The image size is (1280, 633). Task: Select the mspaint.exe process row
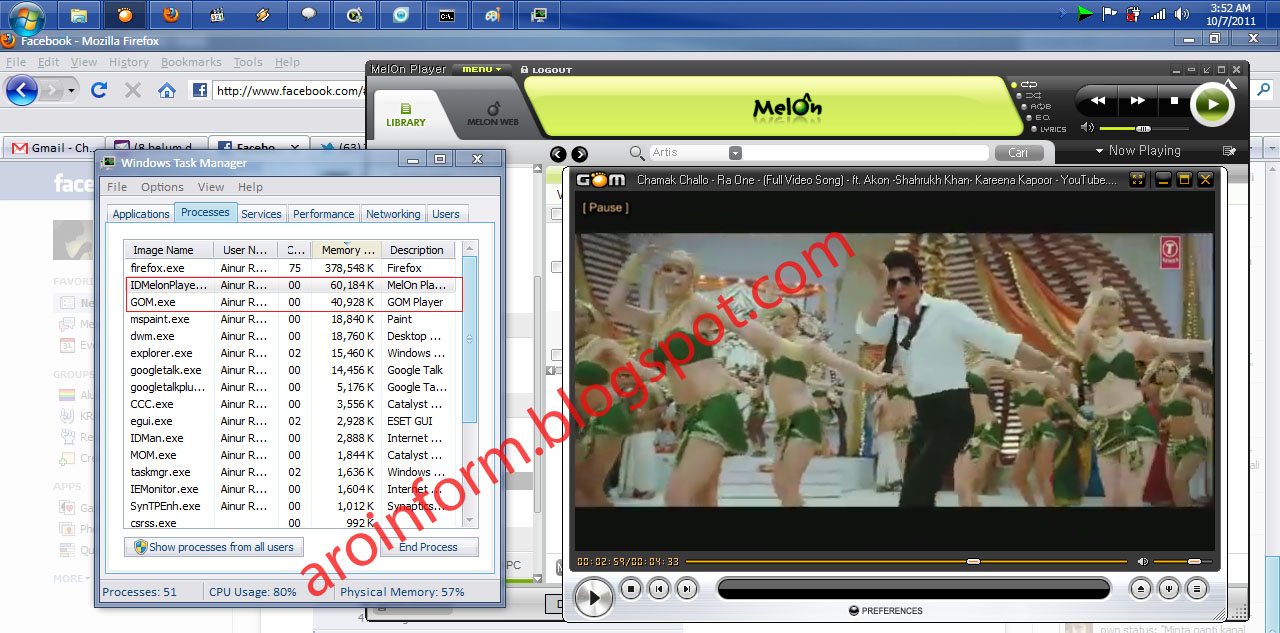click(292, 319)
